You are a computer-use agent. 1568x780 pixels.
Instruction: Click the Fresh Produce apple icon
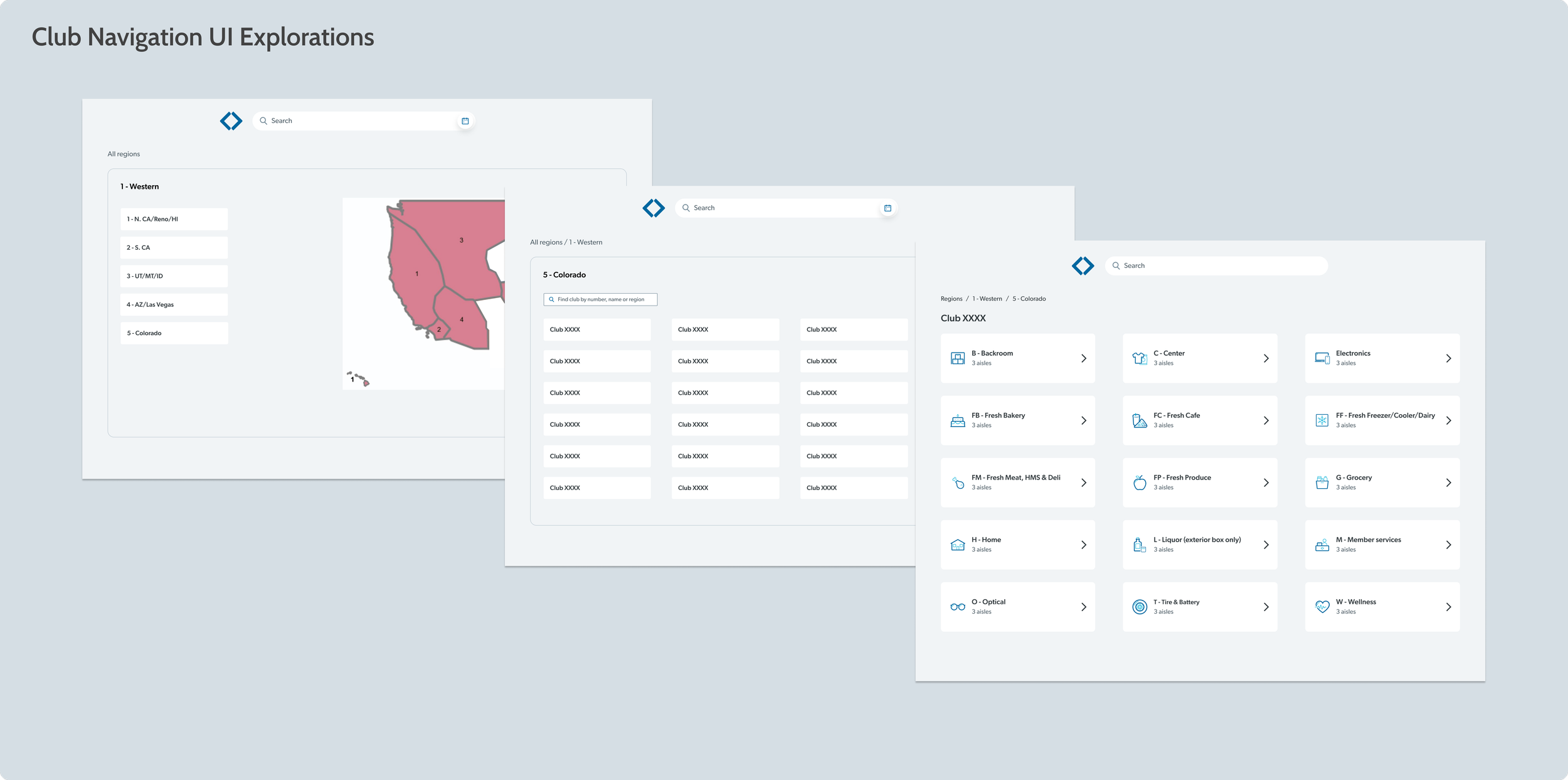tap(1140, 483)
